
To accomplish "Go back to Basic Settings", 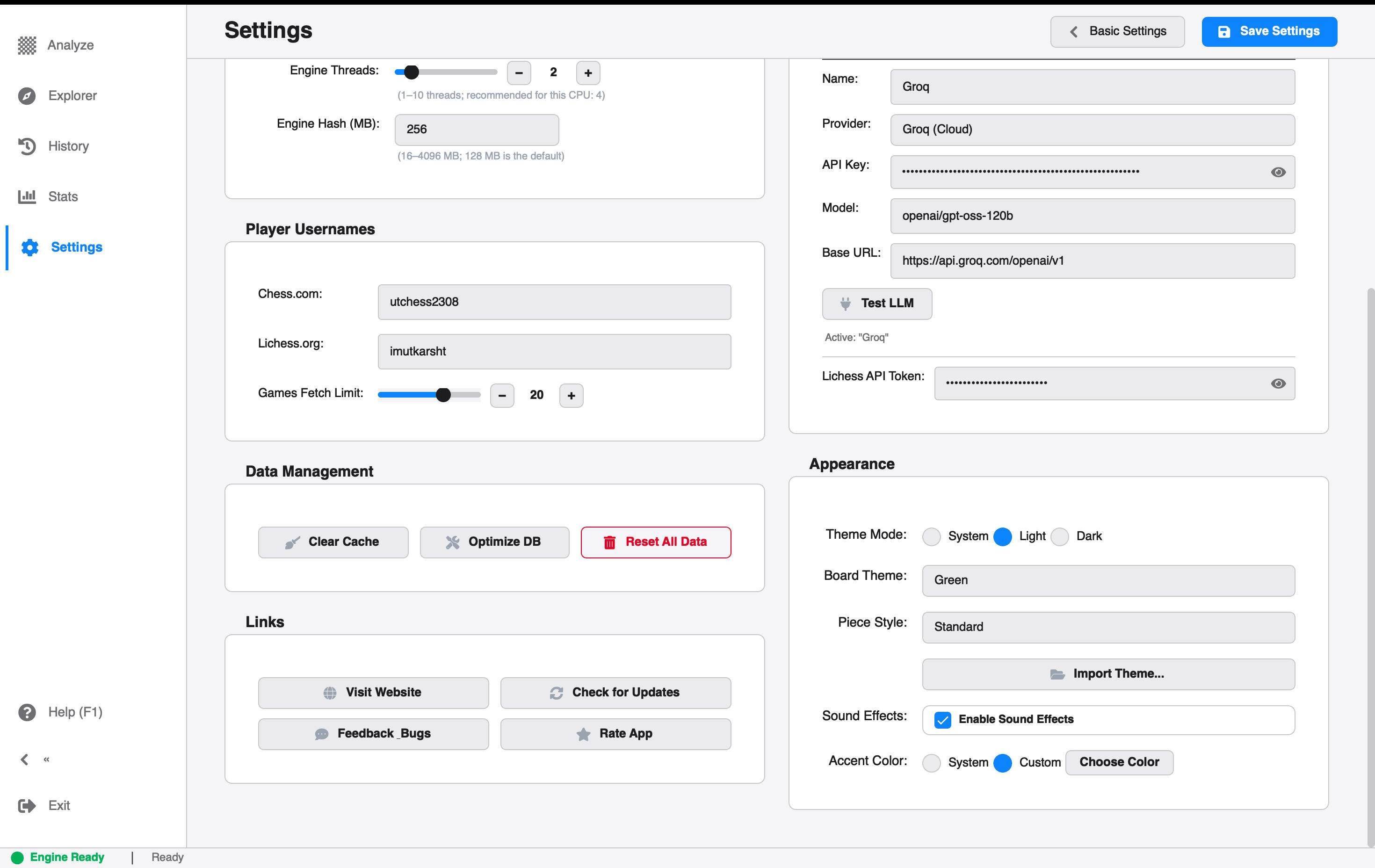I will coord(1117,31).
